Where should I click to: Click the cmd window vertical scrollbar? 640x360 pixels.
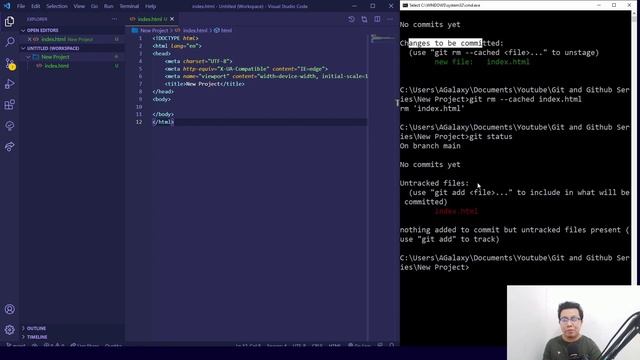point(634,147)
